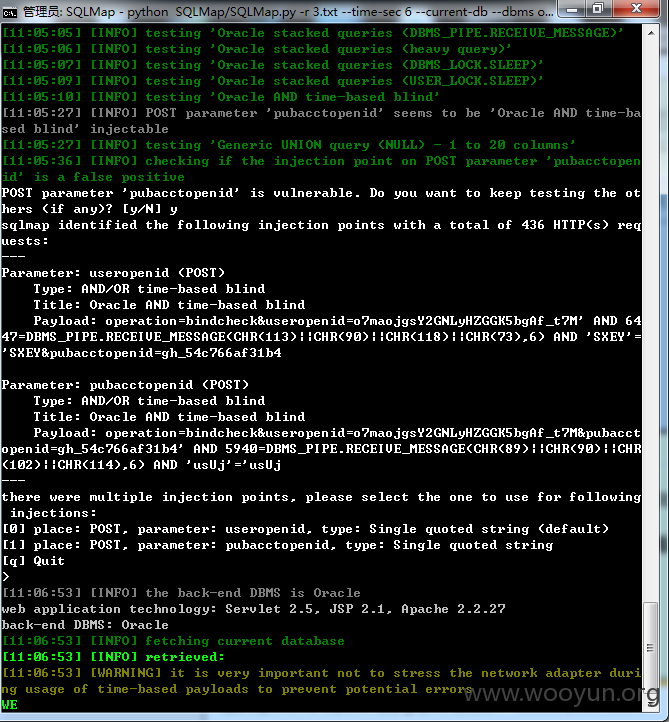Click the 'Generic UNION query (NULL)' log line
The width and height of the screenshot is (669, 722).
289,145
